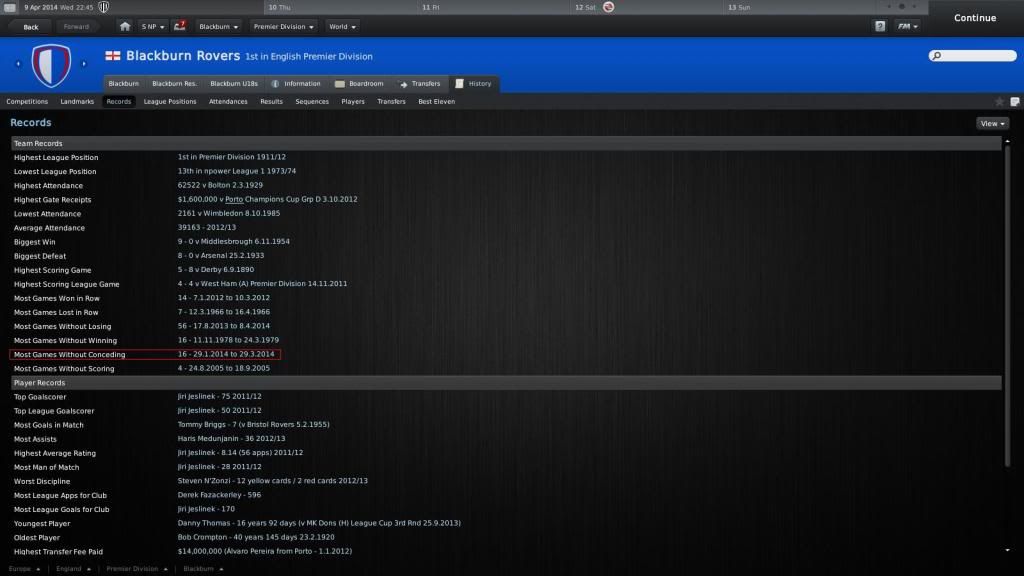The width and height of the screenshot is (1024, 576).
Task: Click the scroll down arrow of the records list
Action: [1007, 551]
